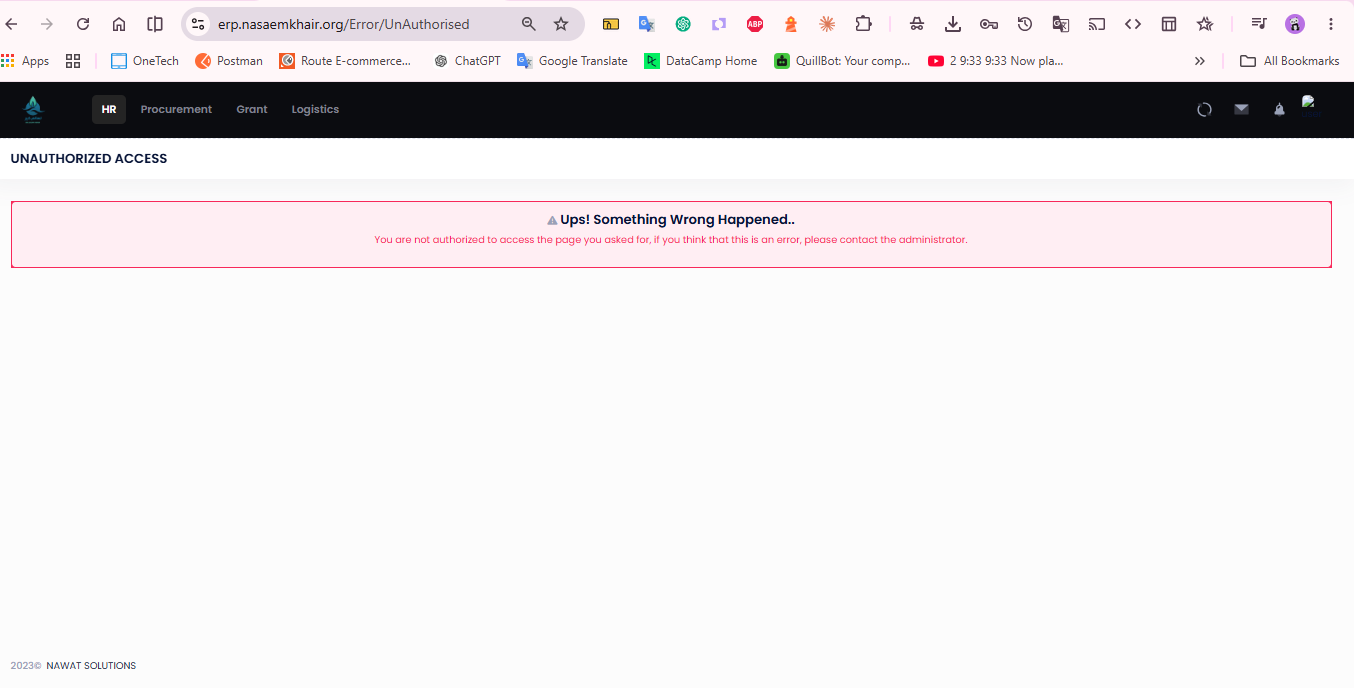
Task: Open the Logistics menu
Action: click(x=315, y=109)
